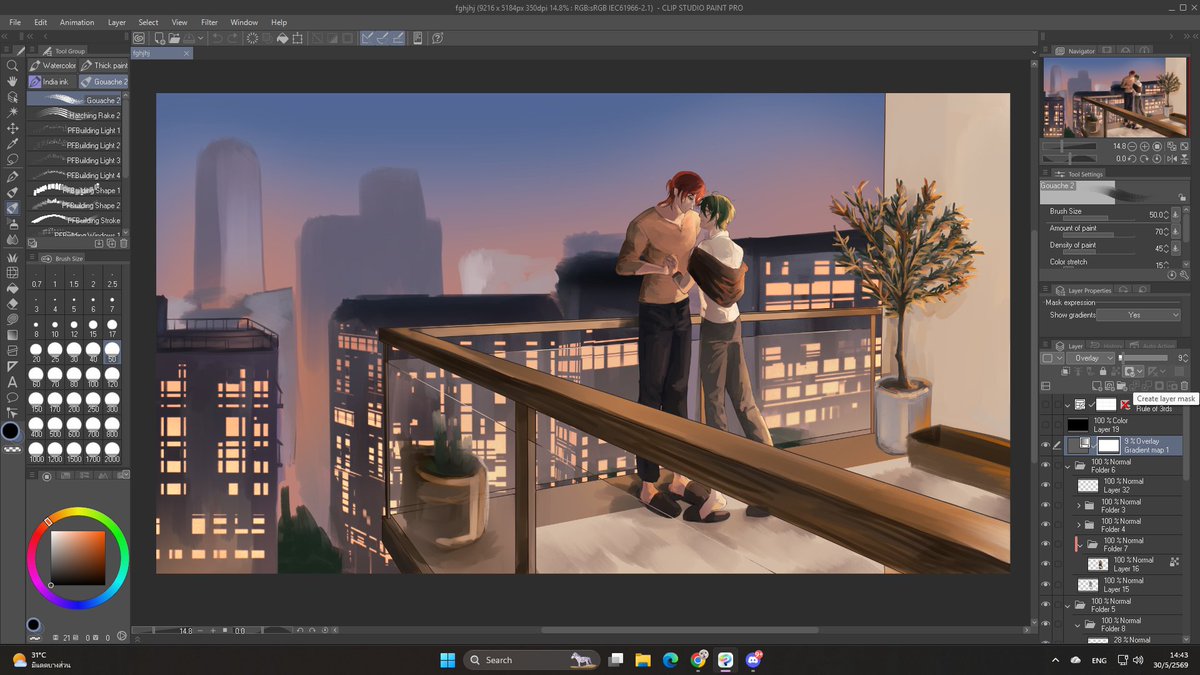
Task: Click the Delete layer trash icon
Action: click(1185, 386)
